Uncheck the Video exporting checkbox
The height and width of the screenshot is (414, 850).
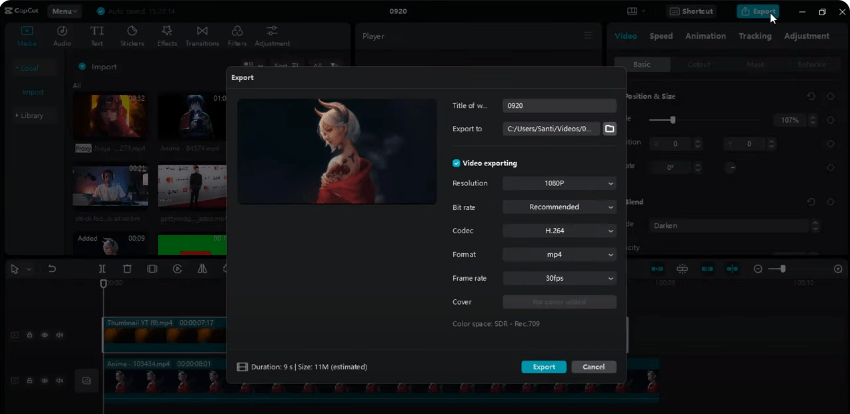click(456, 163)
